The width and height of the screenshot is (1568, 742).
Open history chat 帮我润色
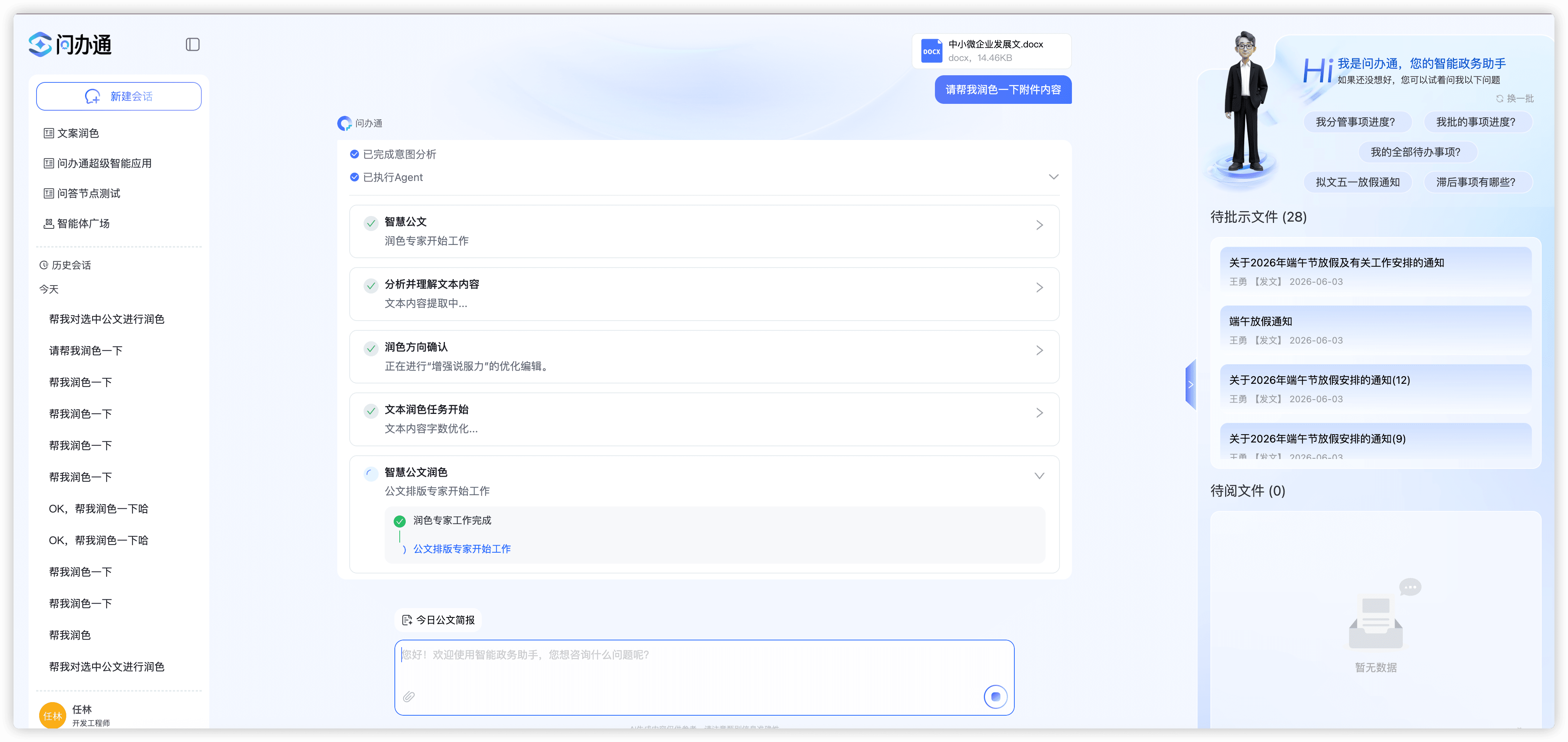tap(70, 636)
